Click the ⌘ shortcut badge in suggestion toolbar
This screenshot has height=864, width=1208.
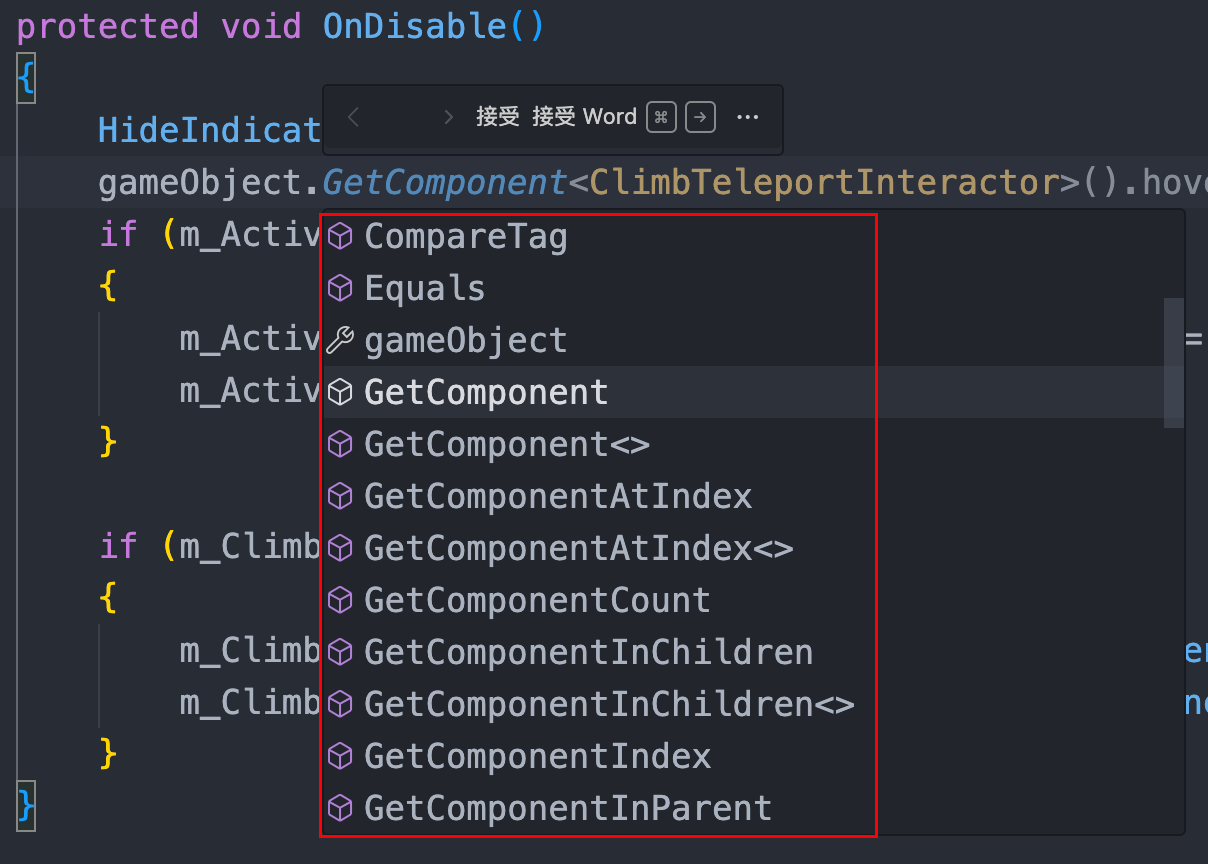pos(660,117)
